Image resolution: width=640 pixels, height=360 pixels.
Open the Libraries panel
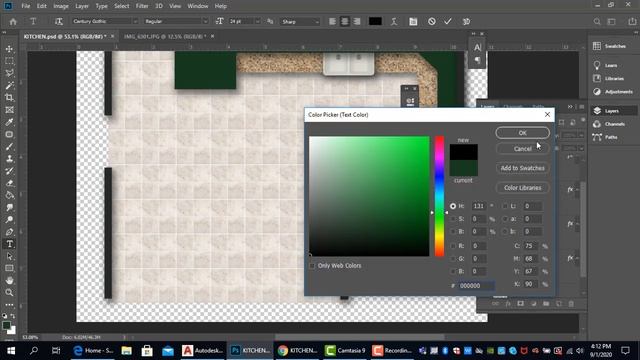coord(610,78)
